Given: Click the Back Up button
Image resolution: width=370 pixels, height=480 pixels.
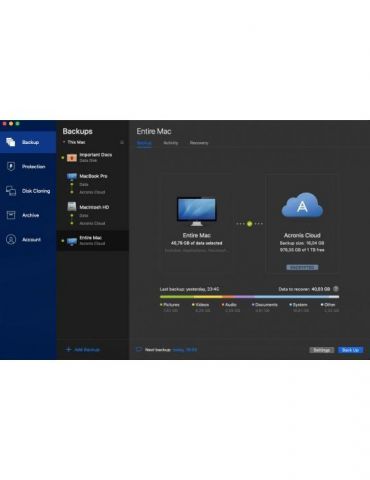Looking at the screenshot, I should click(x=350, y=350).
